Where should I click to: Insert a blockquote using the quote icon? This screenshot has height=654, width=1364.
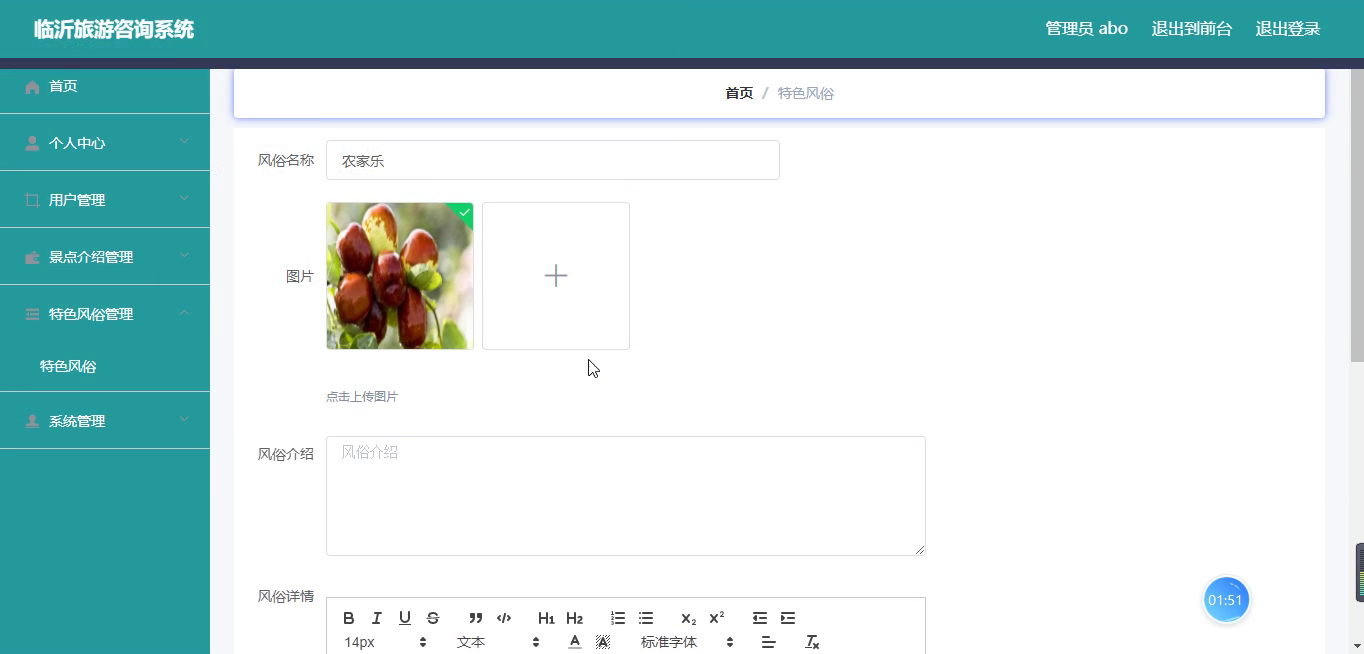[476, 618]
